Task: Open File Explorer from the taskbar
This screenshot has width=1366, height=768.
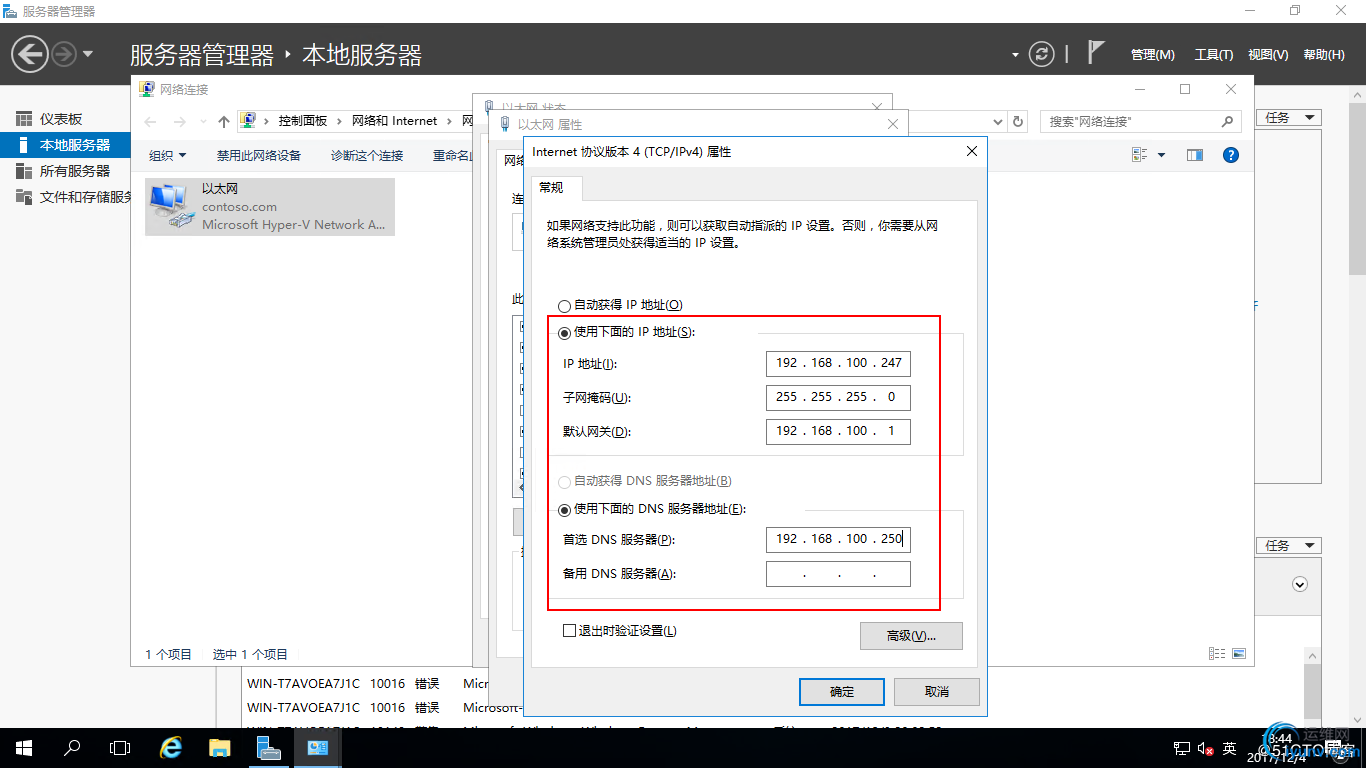Action: click(x=220, y=748)
